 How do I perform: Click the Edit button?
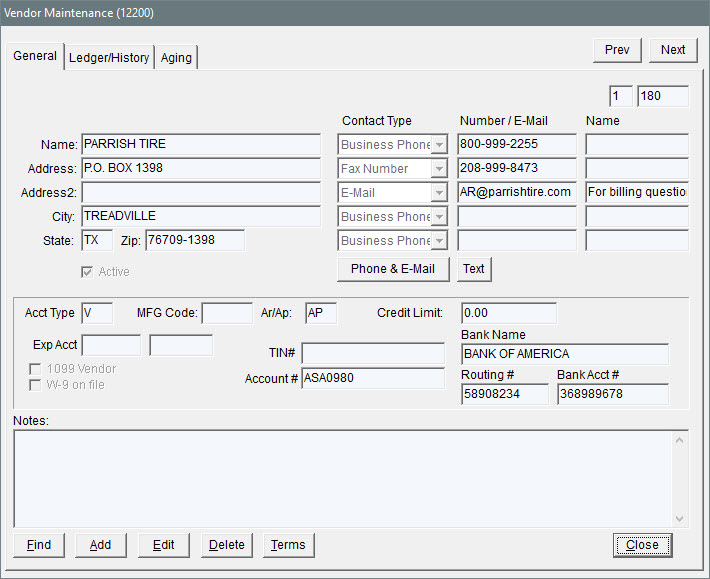(x=163, y=545)
